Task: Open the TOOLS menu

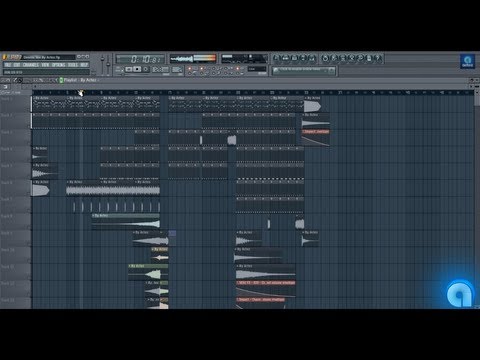Action: tap(73, 65)
